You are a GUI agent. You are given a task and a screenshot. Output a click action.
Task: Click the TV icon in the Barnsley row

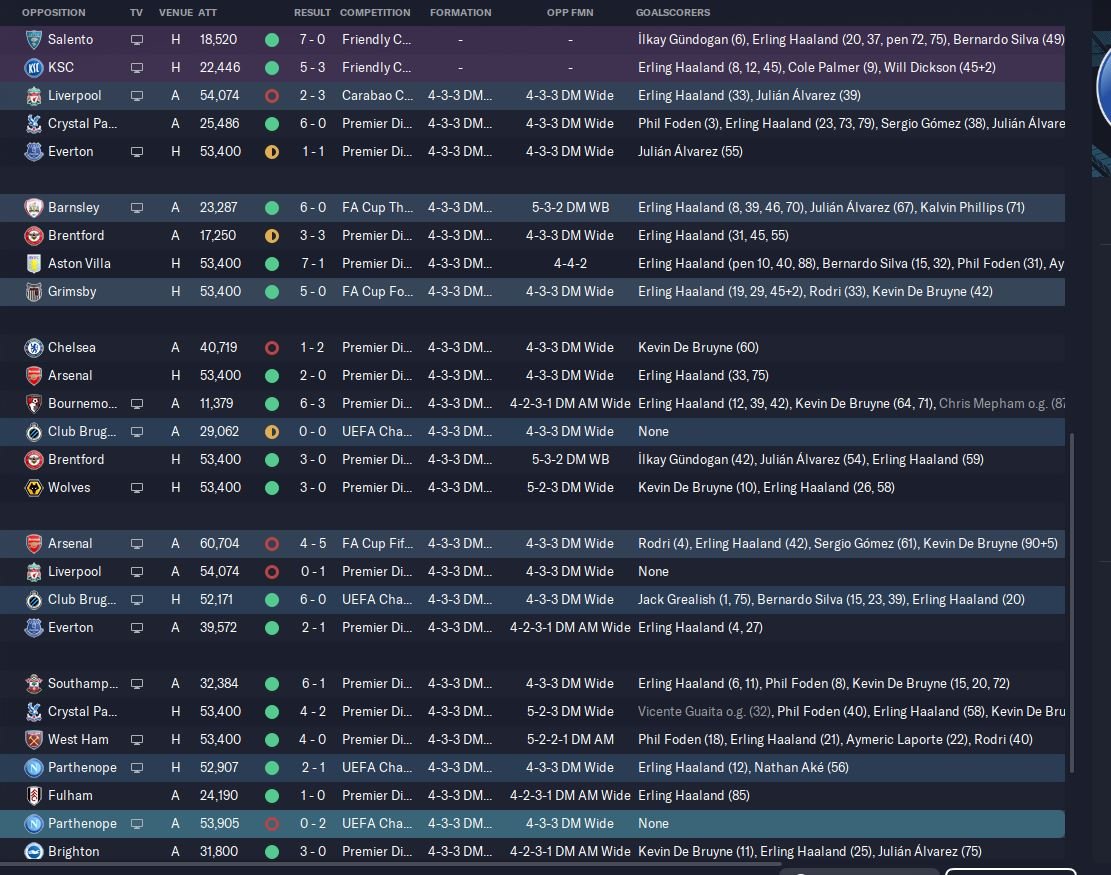[x=137, y=208]
